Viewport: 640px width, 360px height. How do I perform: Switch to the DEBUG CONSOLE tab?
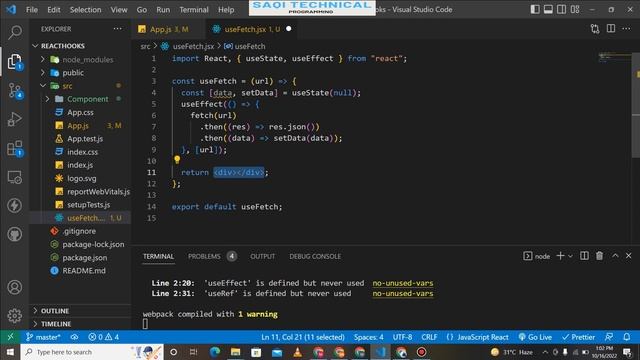click(x=315, y=256)
